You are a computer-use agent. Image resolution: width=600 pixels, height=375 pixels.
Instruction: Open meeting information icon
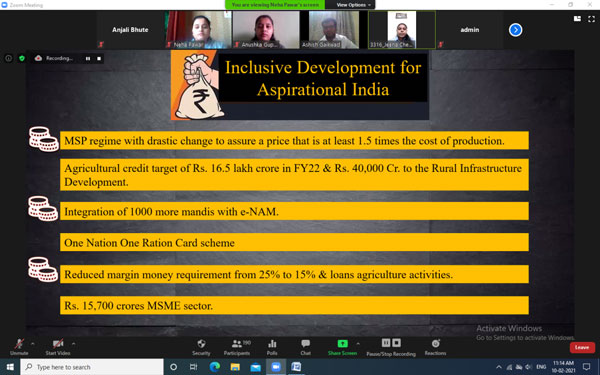pos(8,58)
